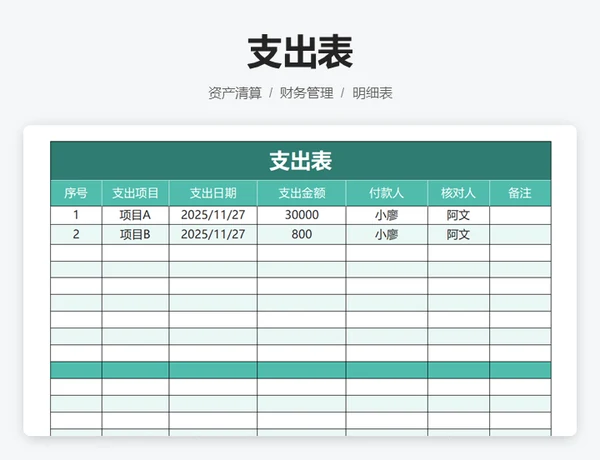Select 阿文 in the 项目B row
The height and width of the screenshot is (460, 600).
(458, 234)
